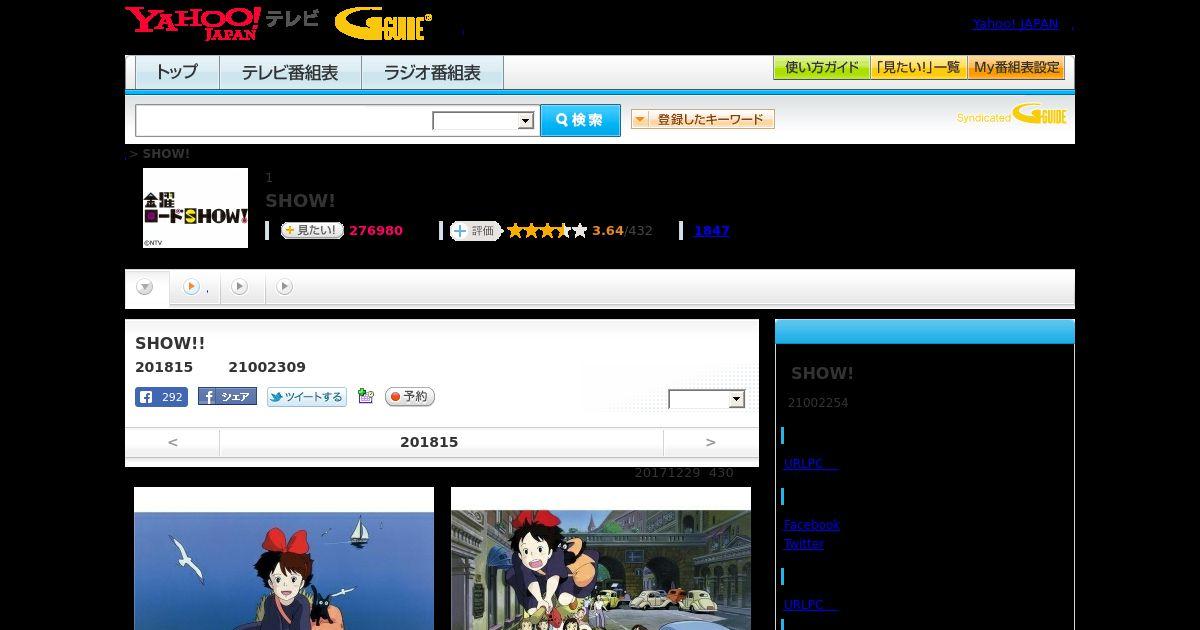
Task: Open the 使い方ガイド button
Action: pos(821,68)
